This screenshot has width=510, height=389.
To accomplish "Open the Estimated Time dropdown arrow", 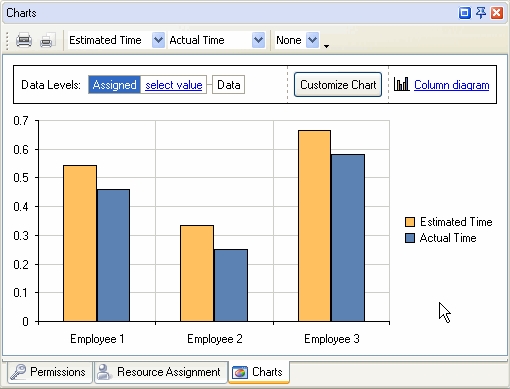I will (158, 40).
